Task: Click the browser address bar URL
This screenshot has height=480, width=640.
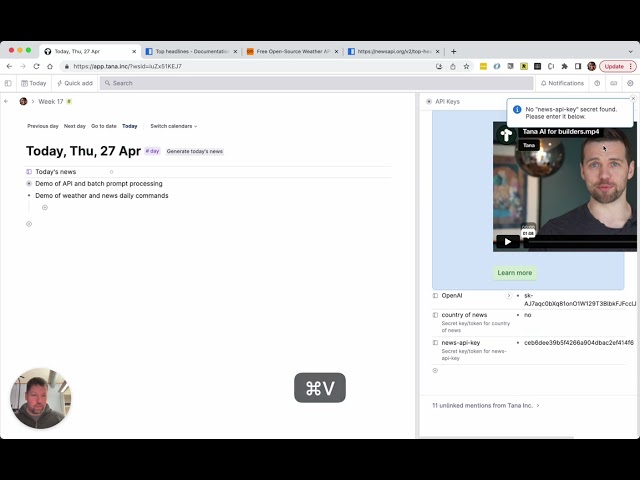Action: (x=127, y=66)
